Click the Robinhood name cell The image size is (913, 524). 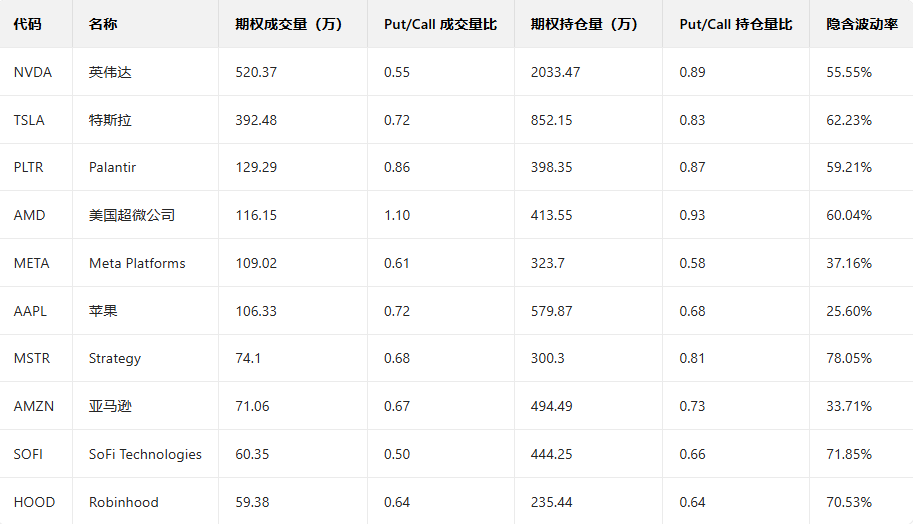[x=123, y=502]
